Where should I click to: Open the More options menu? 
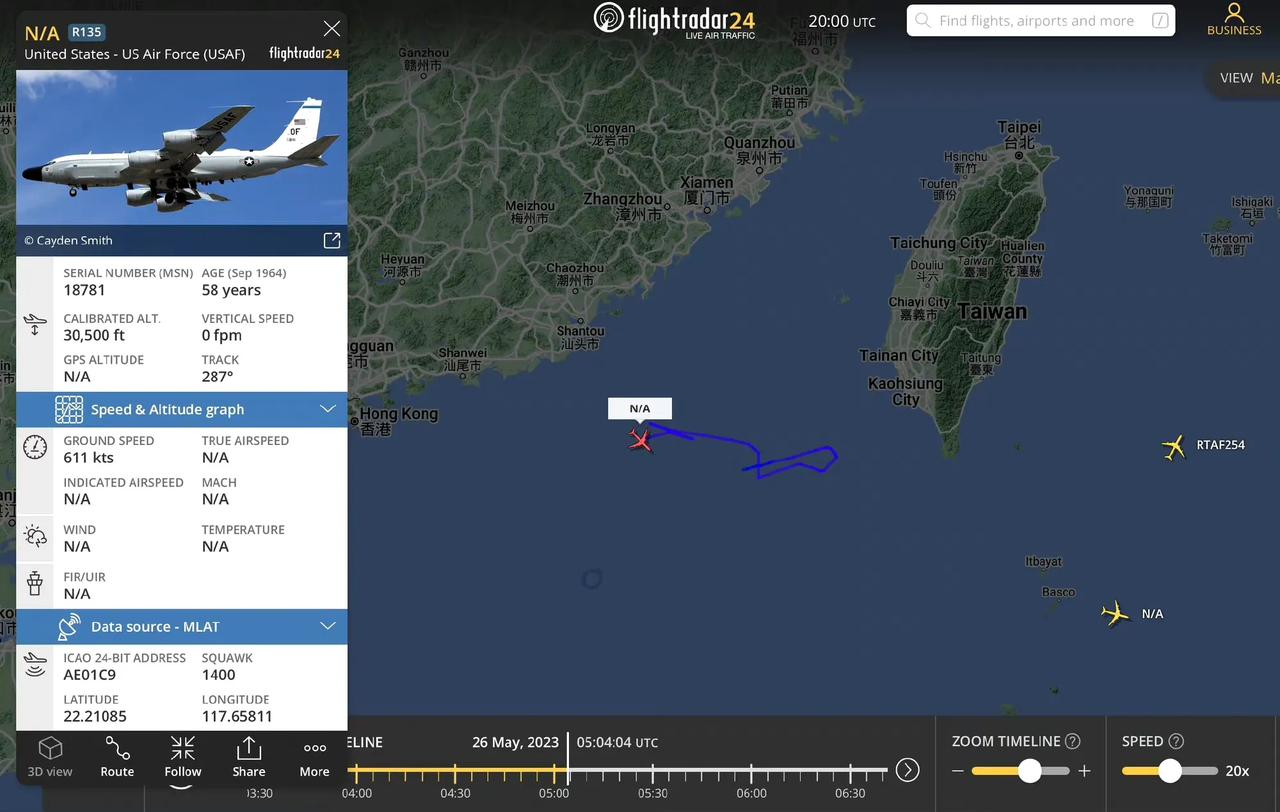(314, 759)
